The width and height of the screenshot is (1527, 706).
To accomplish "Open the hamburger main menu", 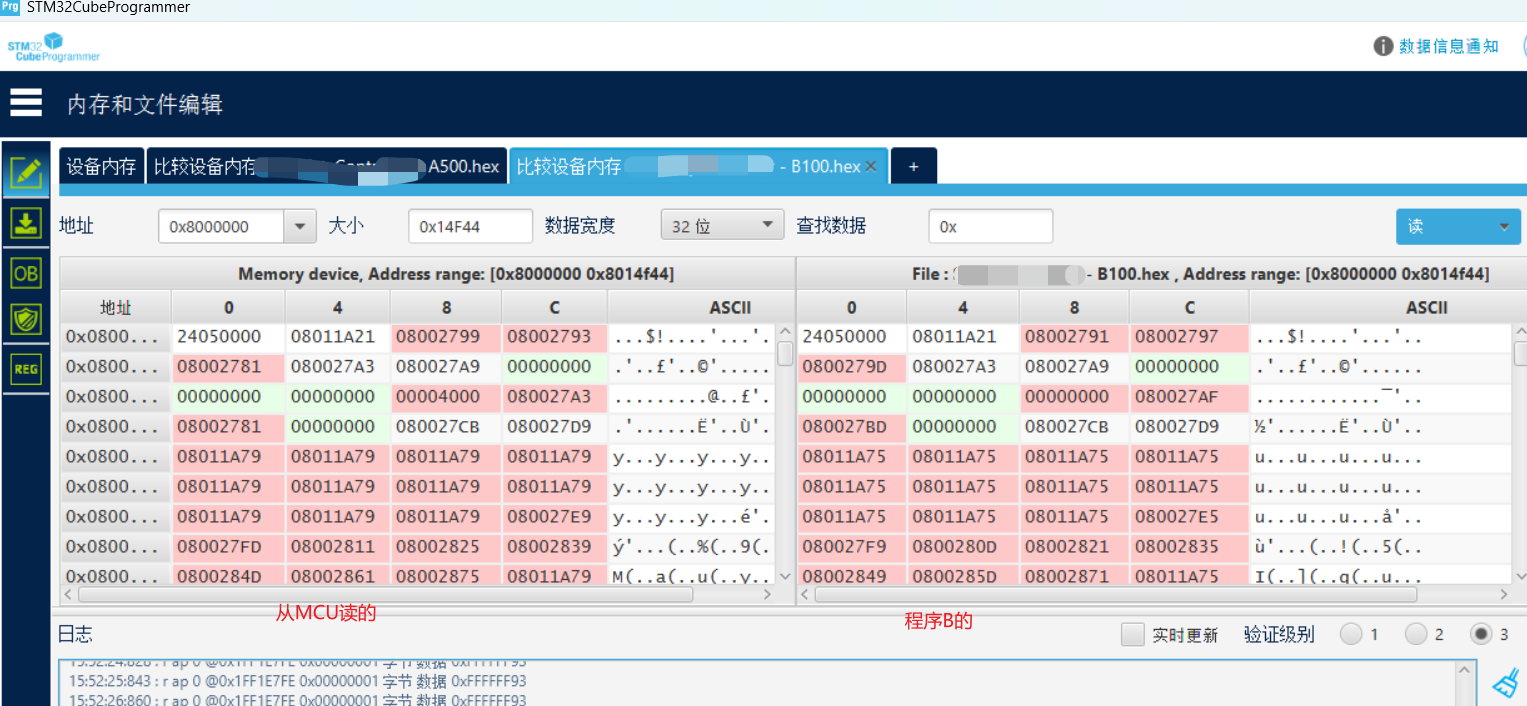I will point(26,102).
